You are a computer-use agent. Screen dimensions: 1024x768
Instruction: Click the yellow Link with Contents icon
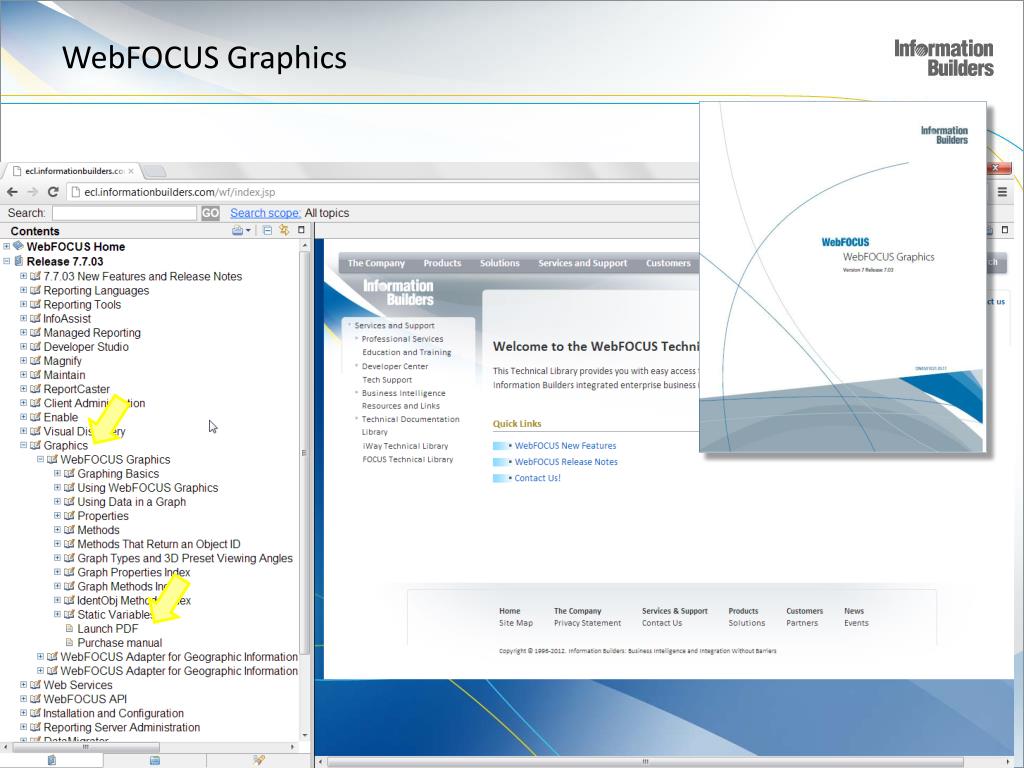click(x=284, y=230)
